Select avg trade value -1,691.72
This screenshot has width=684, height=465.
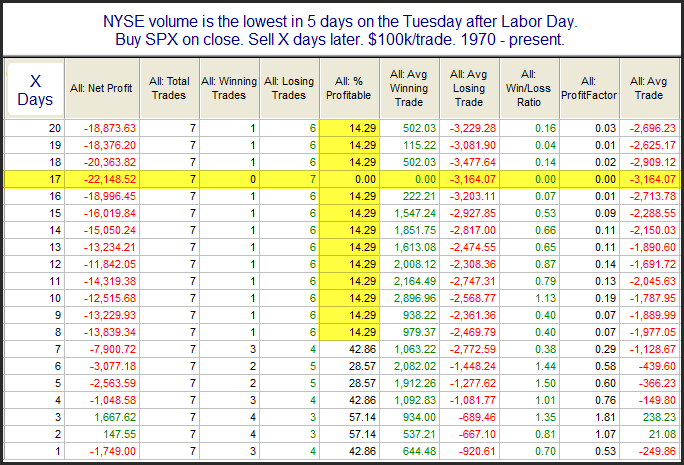pyautogui.click(x=653, y=264)
